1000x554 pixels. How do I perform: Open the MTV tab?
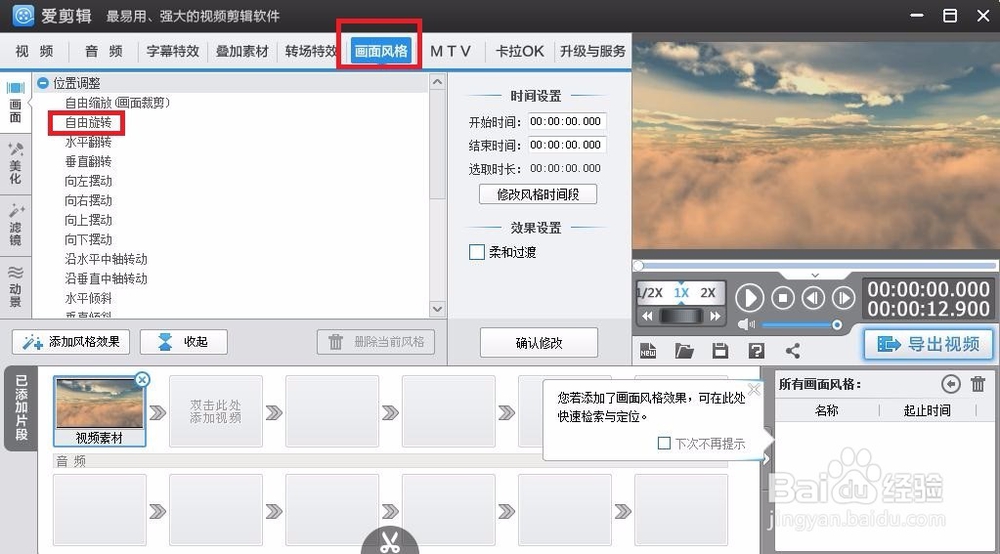click(x=450, y=51)
